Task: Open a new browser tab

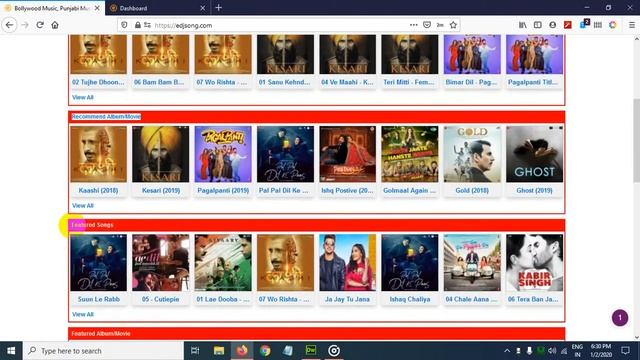Action: (219, 8)
